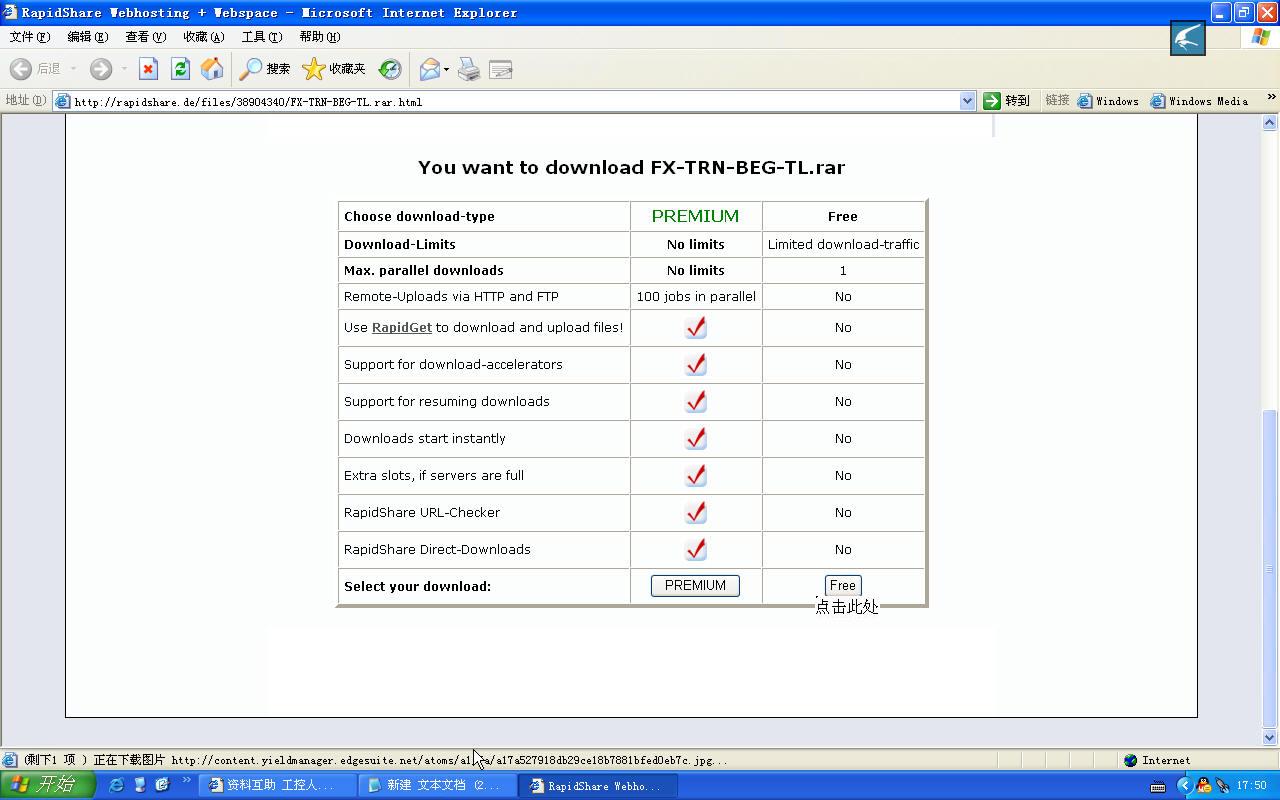Open the History icon in toolbar
The width and height of the screenshot is (1280, 800).
[x=390, y=69]
